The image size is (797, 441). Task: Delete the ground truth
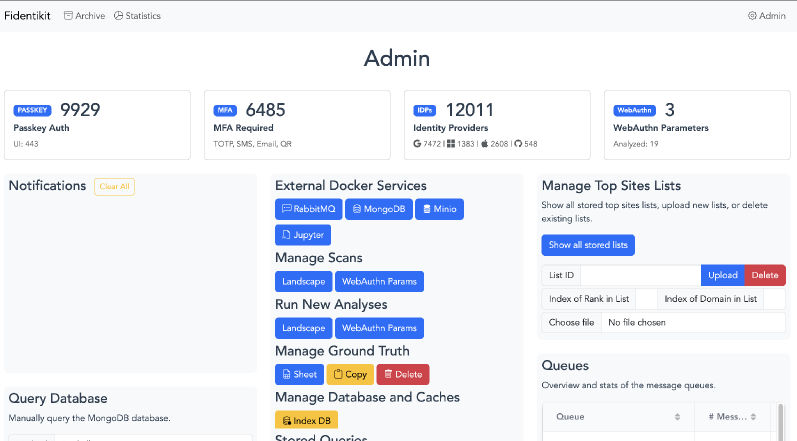402,374
